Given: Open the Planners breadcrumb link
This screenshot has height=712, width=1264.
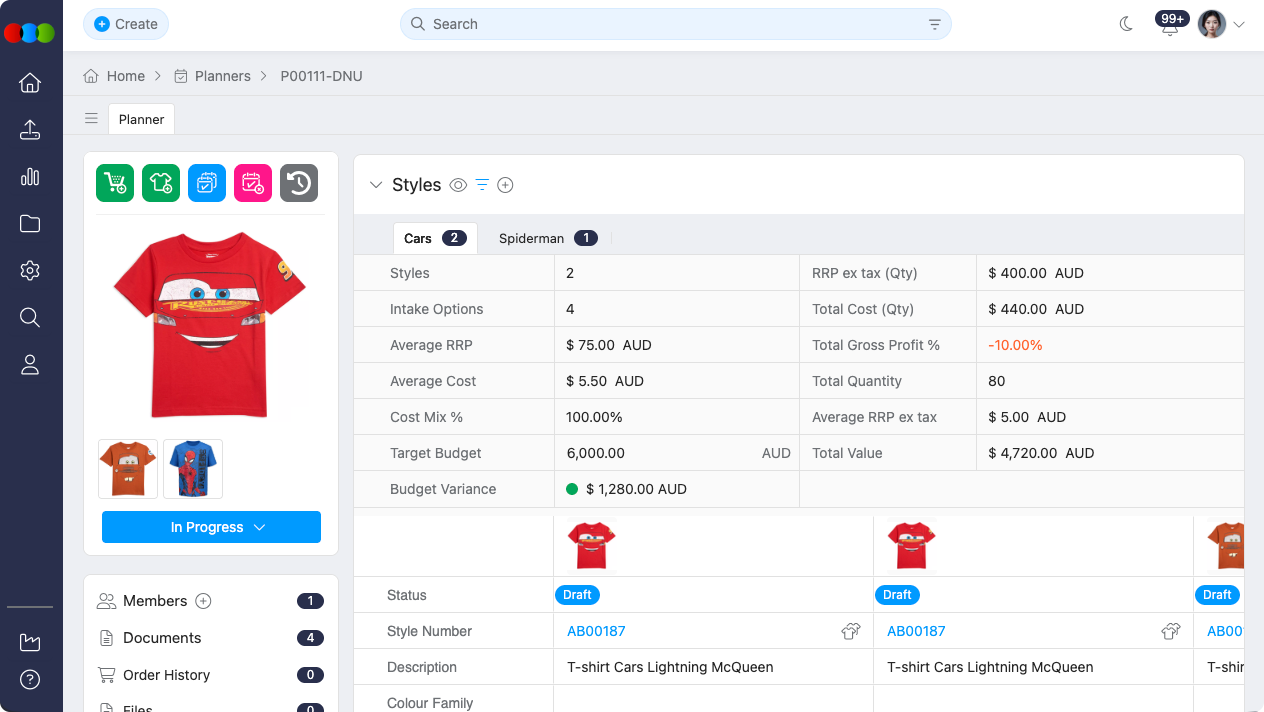Looking at the screenshot, I should [x=223, y=76].
